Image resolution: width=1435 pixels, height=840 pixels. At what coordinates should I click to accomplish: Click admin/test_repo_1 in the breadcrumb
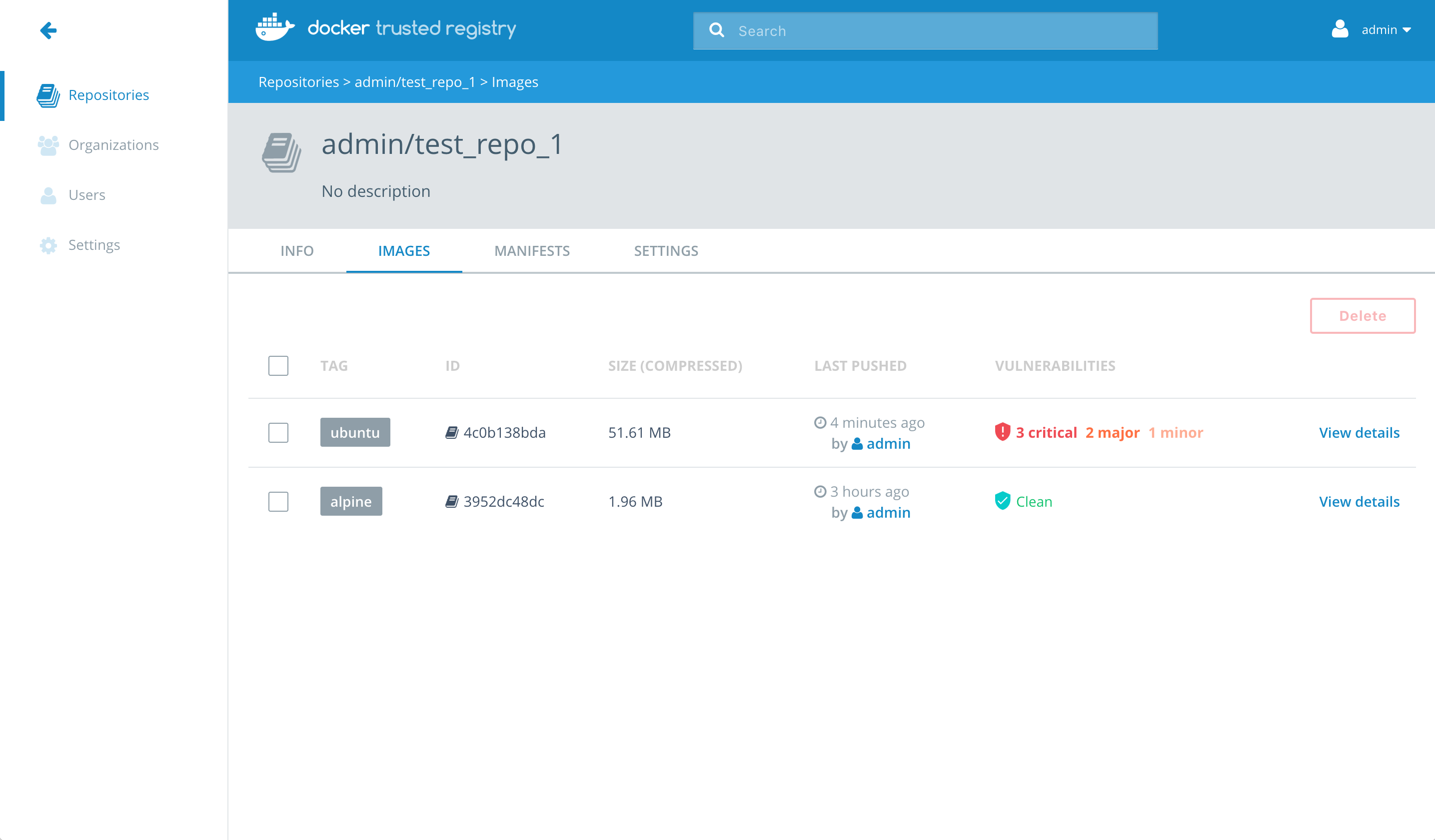click(x=414, y=82)
